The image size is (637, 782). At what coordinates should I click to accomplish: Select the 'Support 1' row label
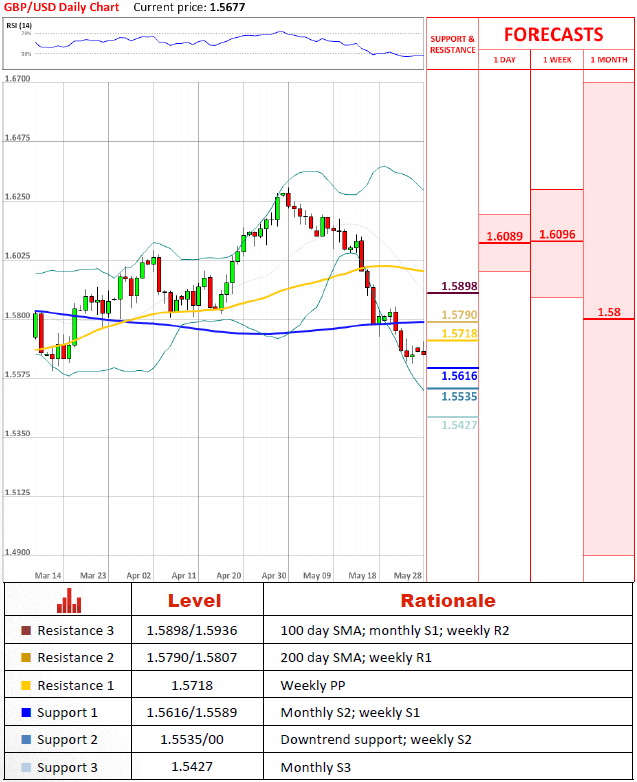pyautogui.click(x=67, y=713)
